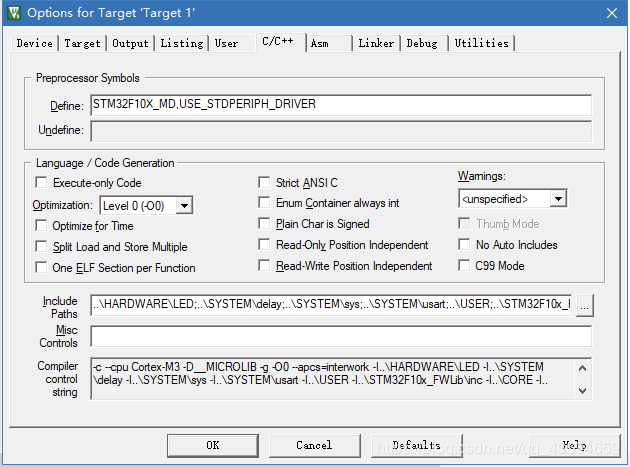This screenshot has height=467, width=630.
Task: Click the Define label
Action: pos(67,106)
